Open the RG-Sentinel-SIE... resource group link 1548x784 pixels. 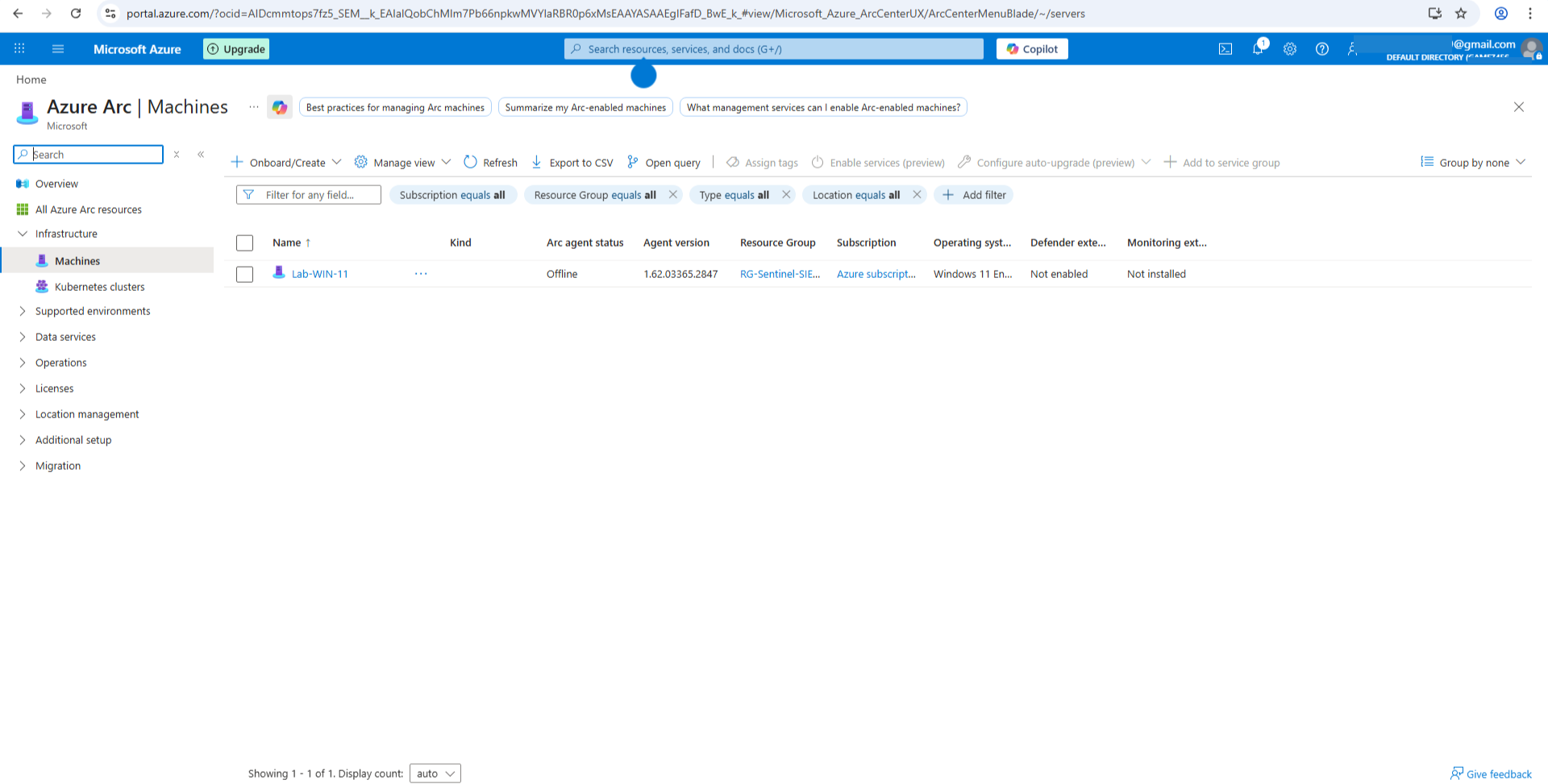(780, 274)
